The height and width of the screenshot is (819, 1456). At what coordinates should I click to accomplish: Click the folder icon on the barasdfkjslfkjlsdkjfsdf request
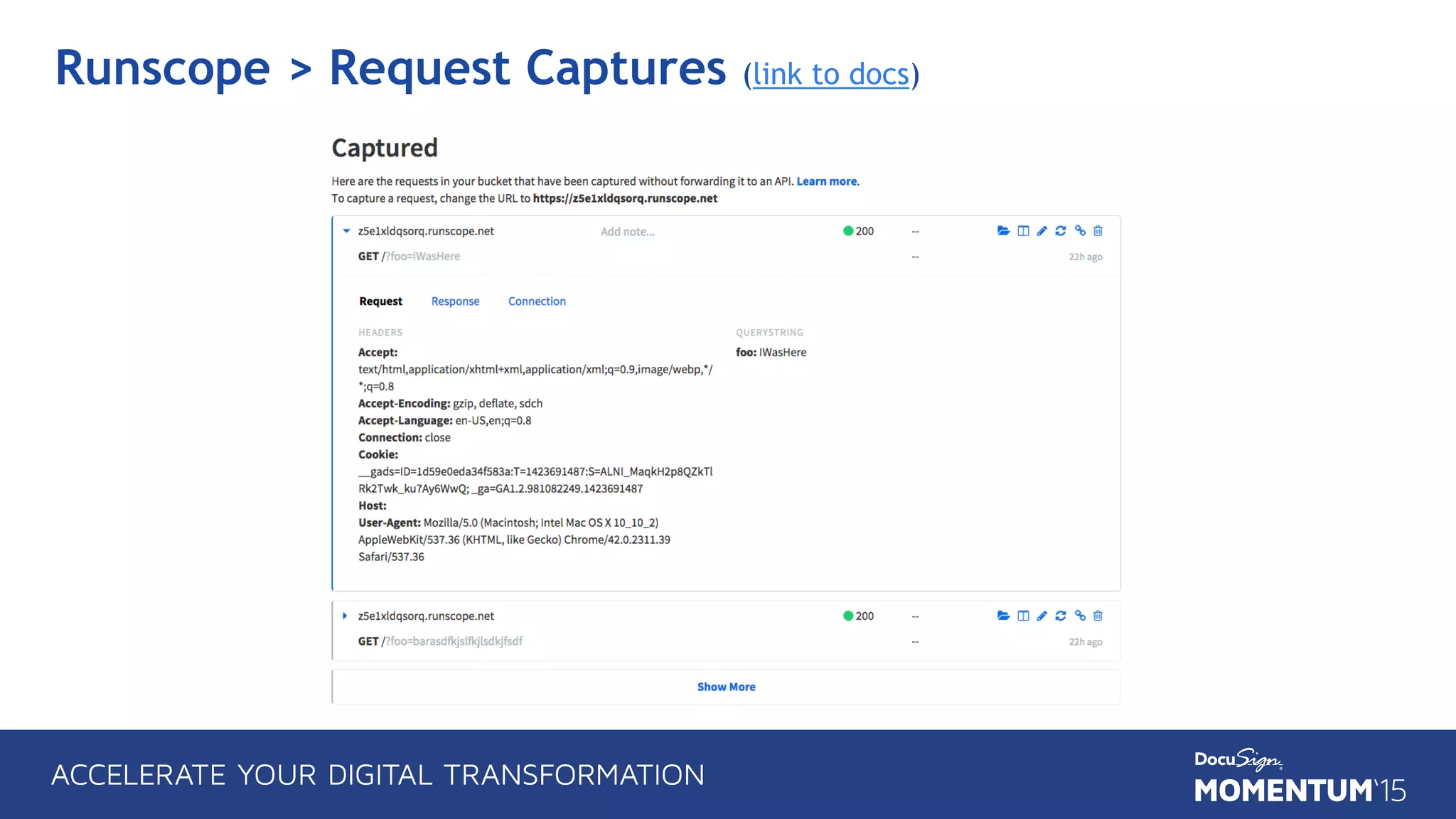1003,616
